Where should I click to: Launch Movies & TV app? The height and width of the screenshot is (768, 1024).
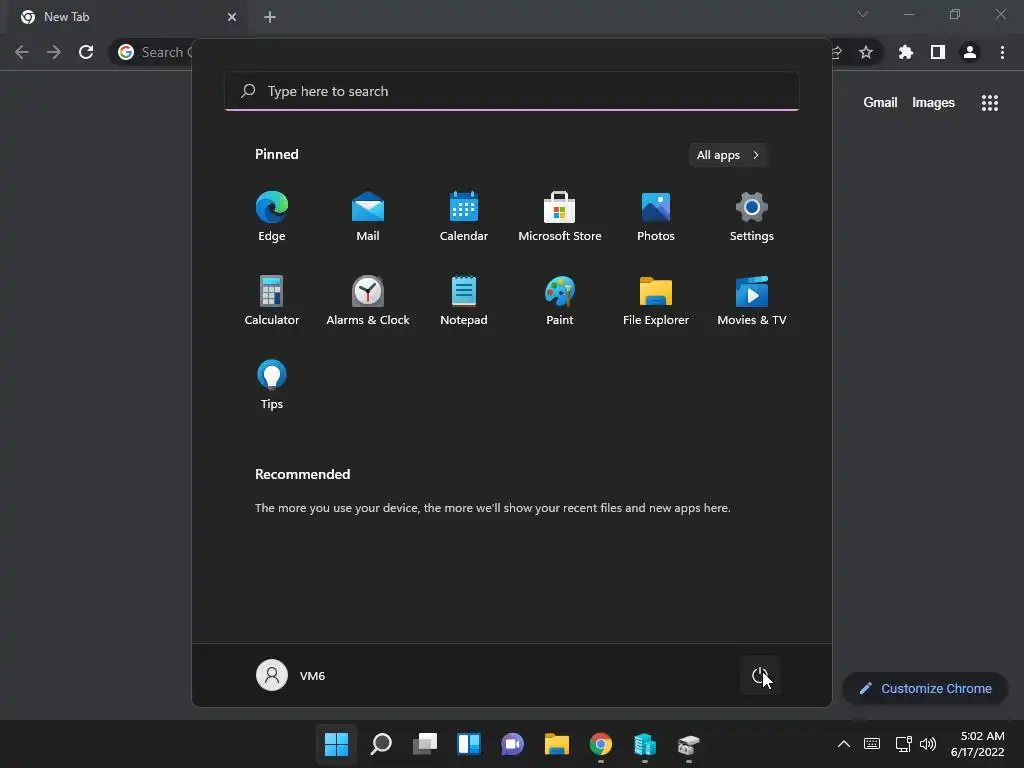click(752, 300)
